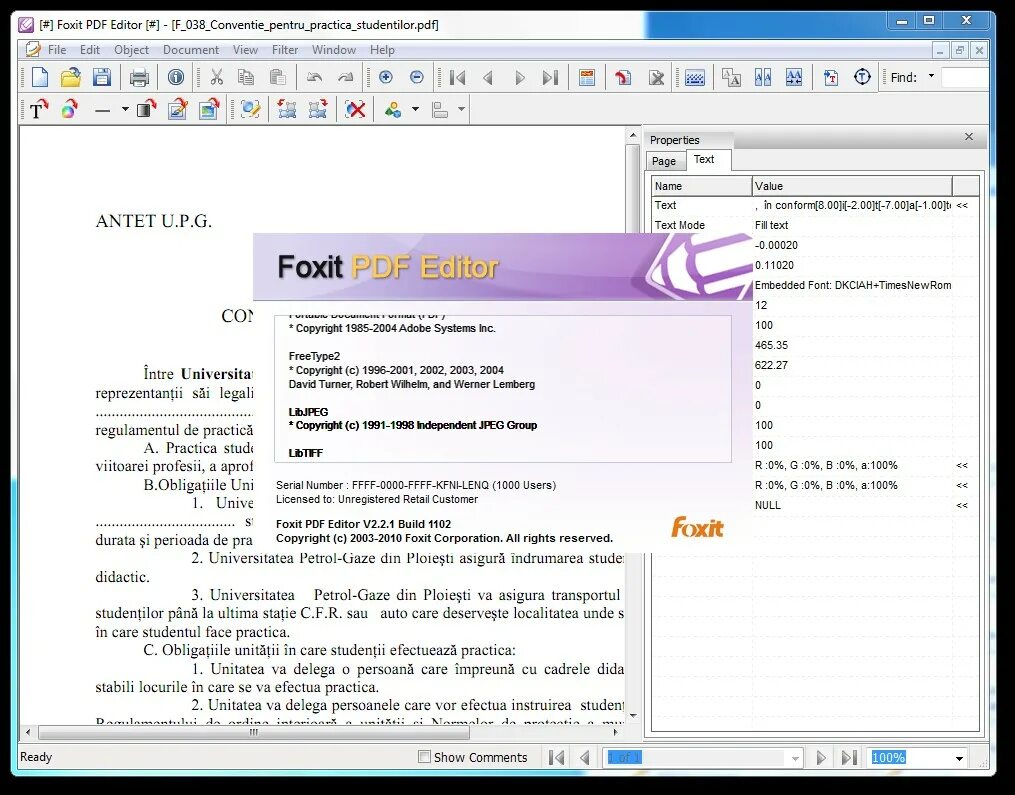Open the Find options dropdown arrow
1015x795 pixels.
pos(931,76)
